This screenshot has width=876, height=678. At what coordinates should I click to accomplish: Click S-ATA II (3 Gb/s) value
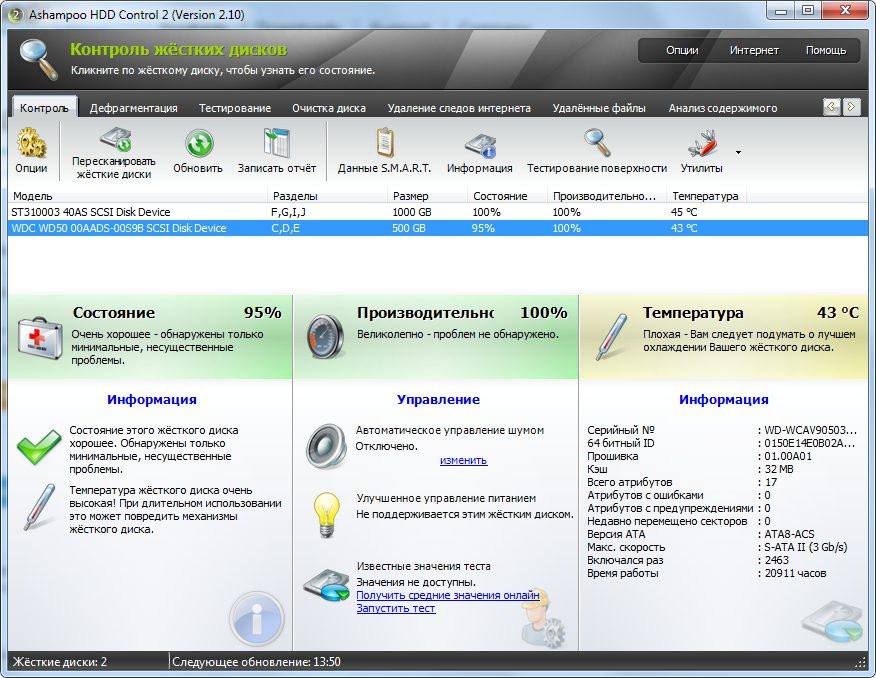[806, 547]
